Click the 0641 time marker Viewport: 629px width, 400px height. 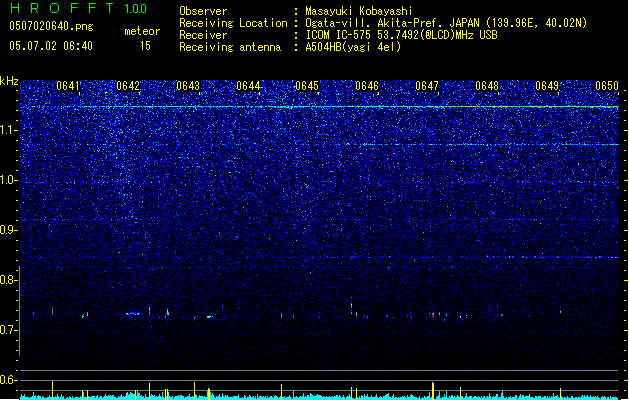68,86
